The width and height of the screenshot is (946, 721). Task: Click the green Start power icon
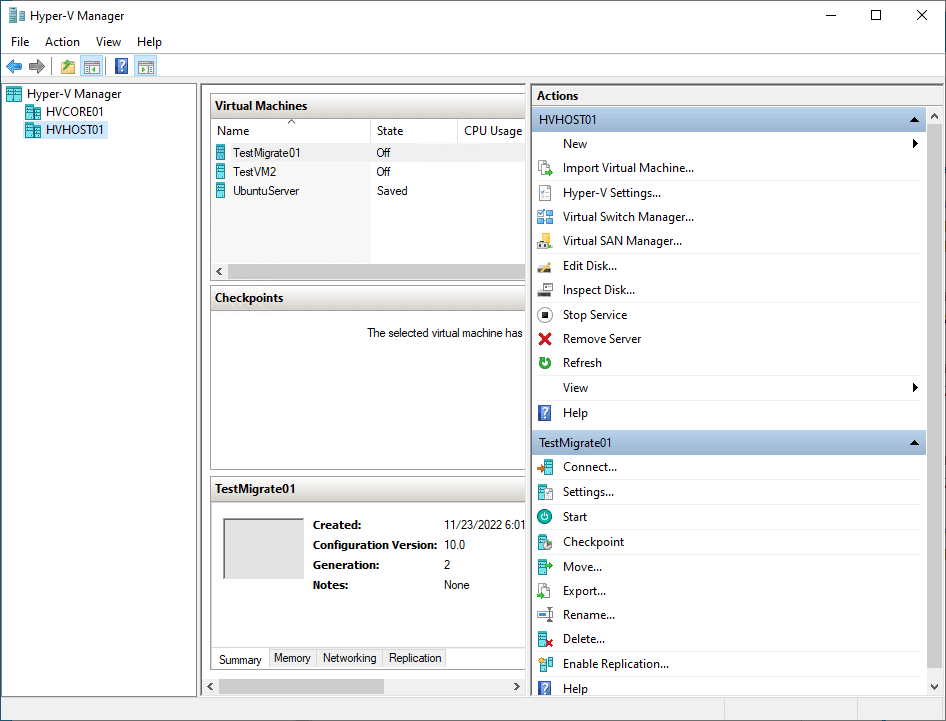tap(545, 517)
